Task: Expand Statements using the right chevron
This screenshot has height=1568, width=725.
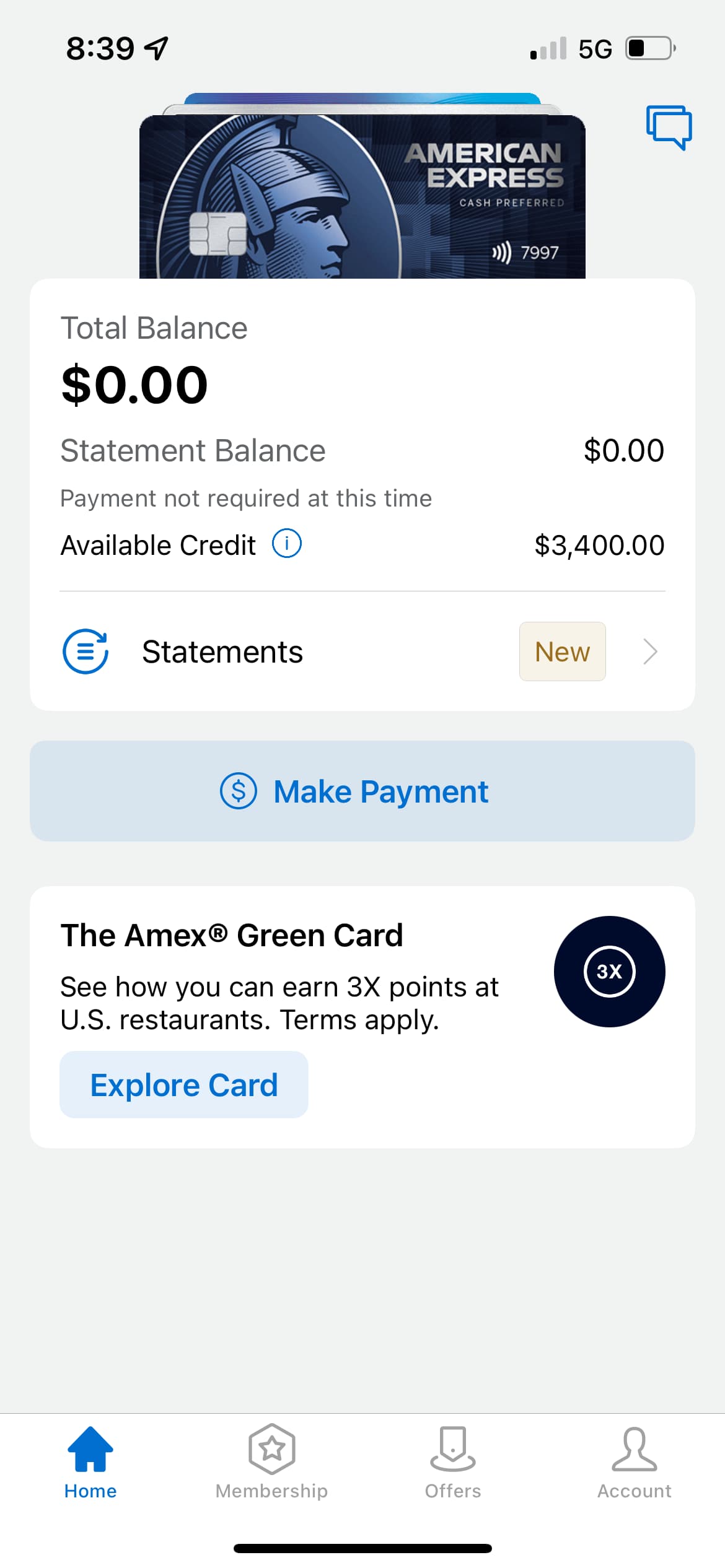Action: 649,651
